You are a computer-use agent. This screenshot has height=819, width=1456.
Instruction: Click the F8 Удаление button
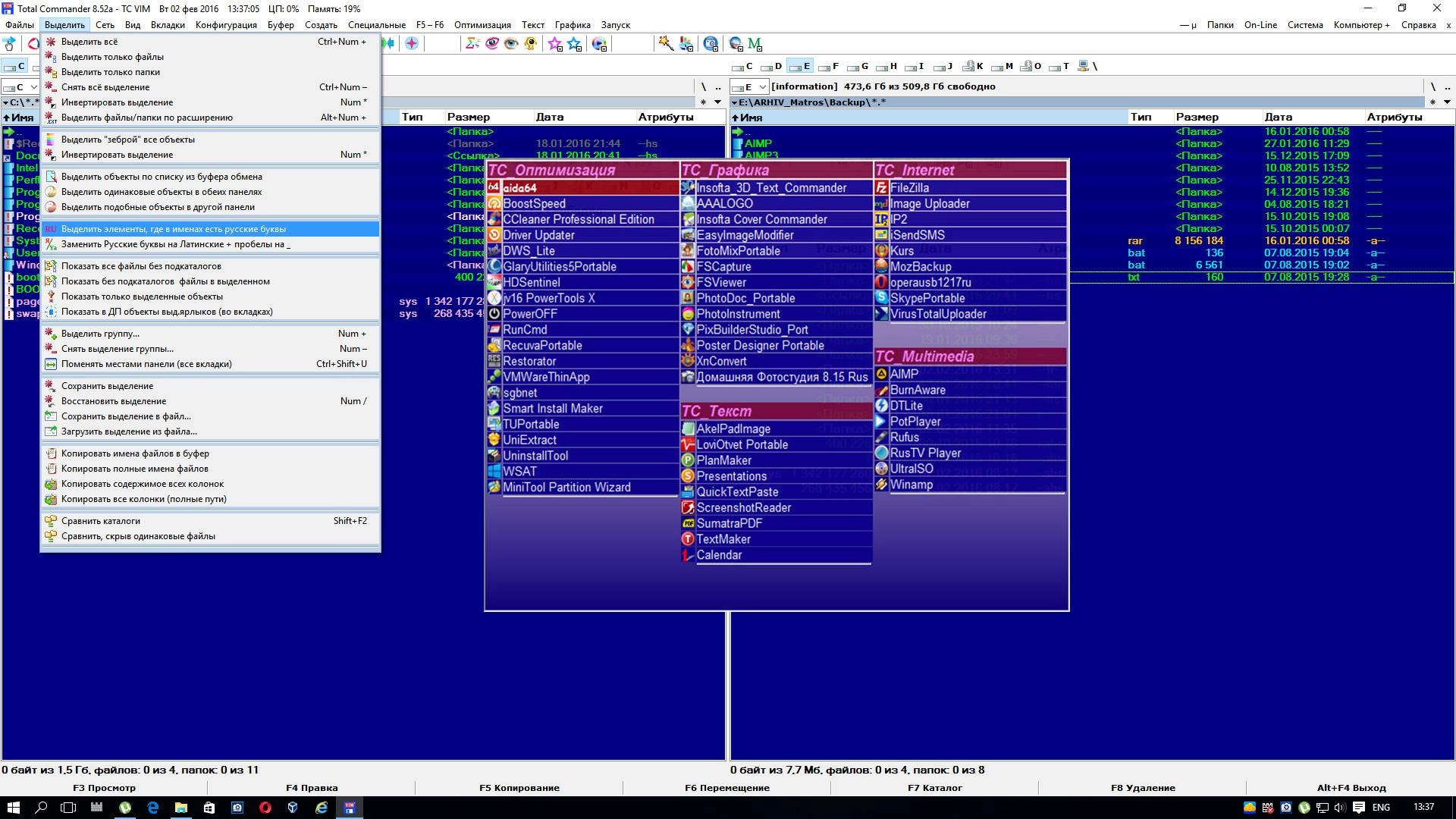pos(1143,788)
